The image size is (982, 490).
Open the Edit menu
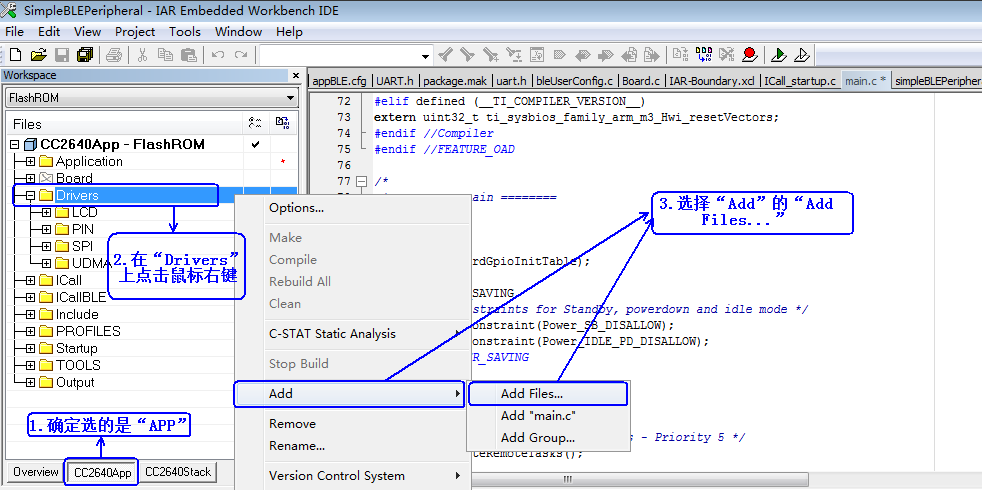[49, 31]
